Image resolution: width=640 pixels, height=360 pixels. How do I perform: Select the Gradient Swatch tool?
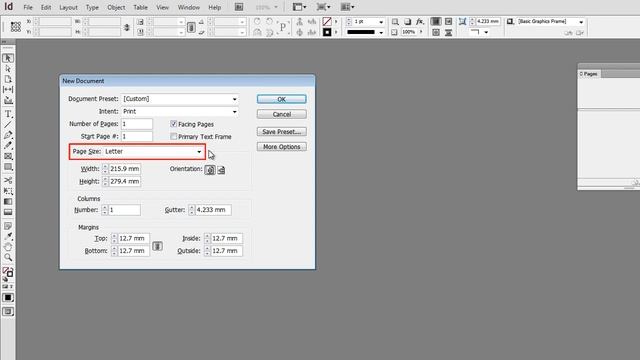pos(8,201)
